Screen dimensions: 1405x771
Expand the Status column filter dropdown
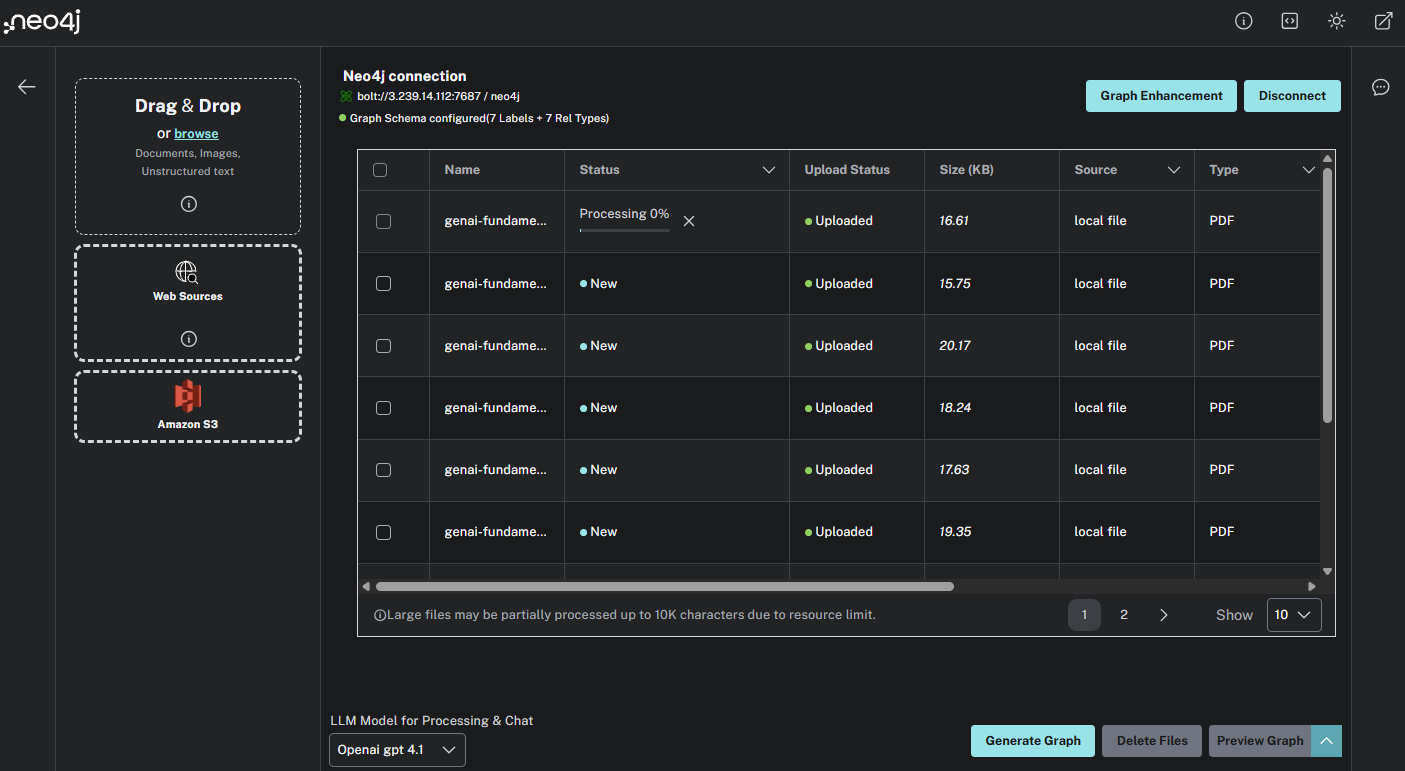point(768,170)
